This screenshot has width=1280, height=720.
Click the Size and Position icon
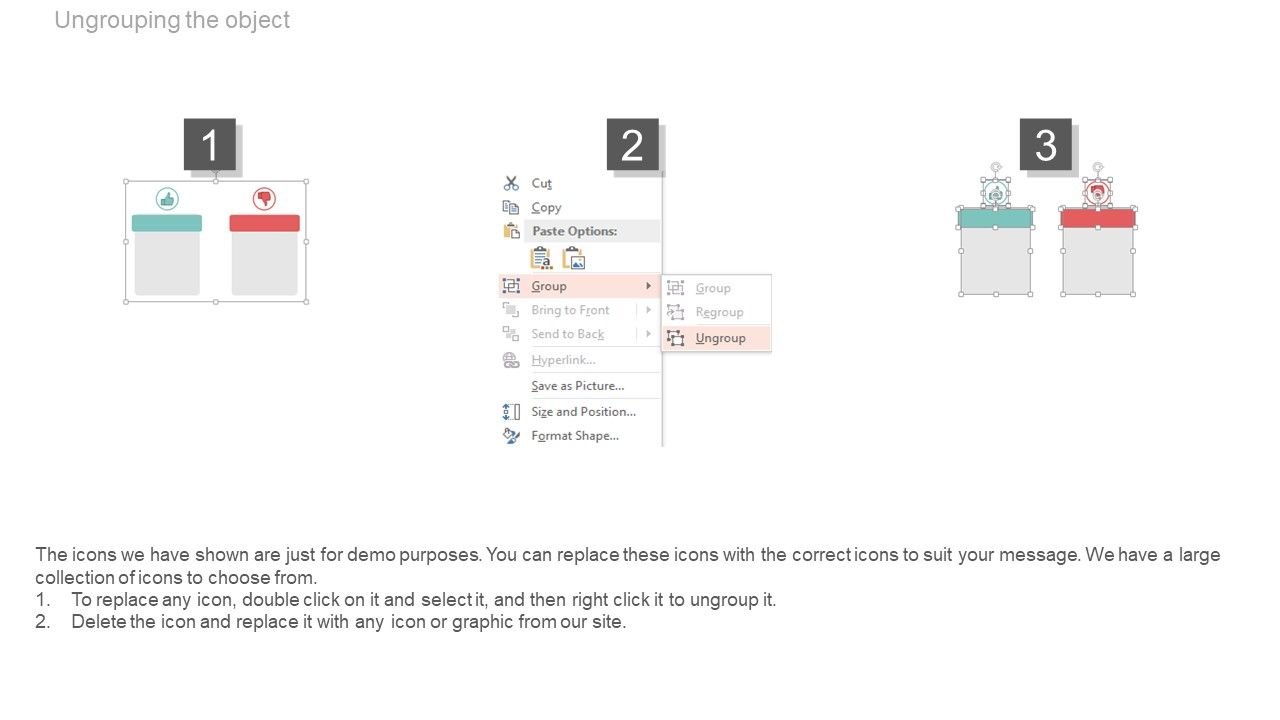(x=511, y=411)
